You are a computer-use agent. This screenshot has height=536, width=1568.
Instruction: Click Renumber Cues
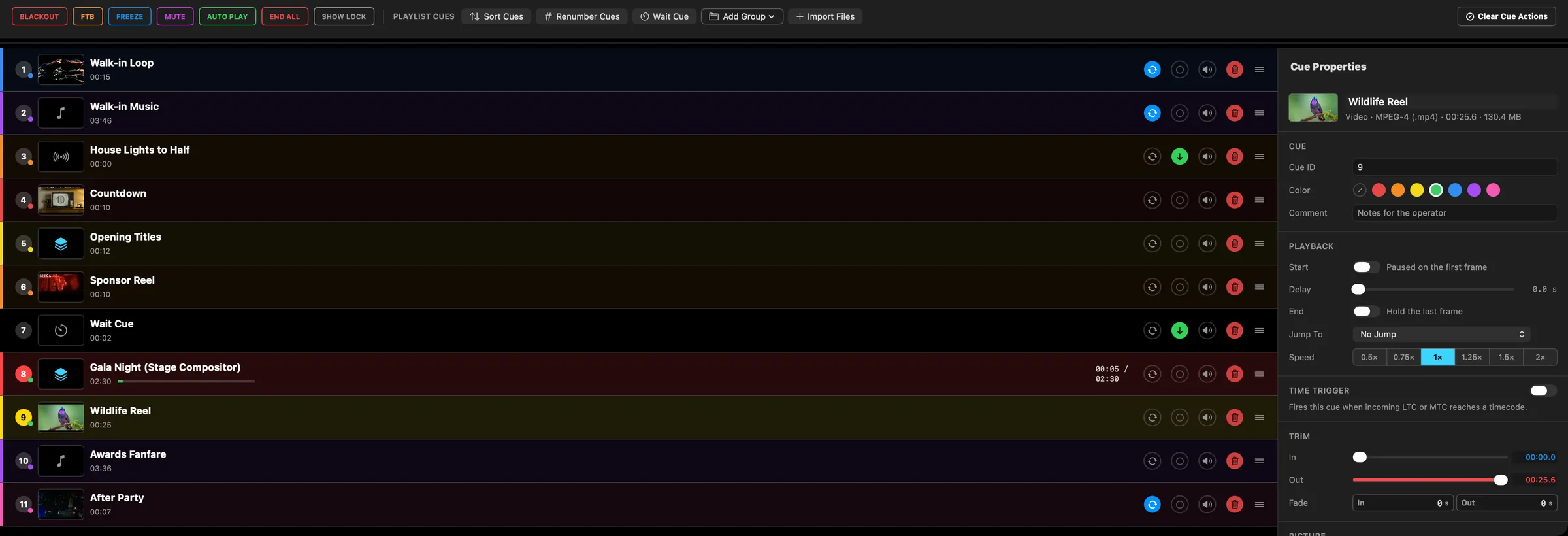pos(581,16)
